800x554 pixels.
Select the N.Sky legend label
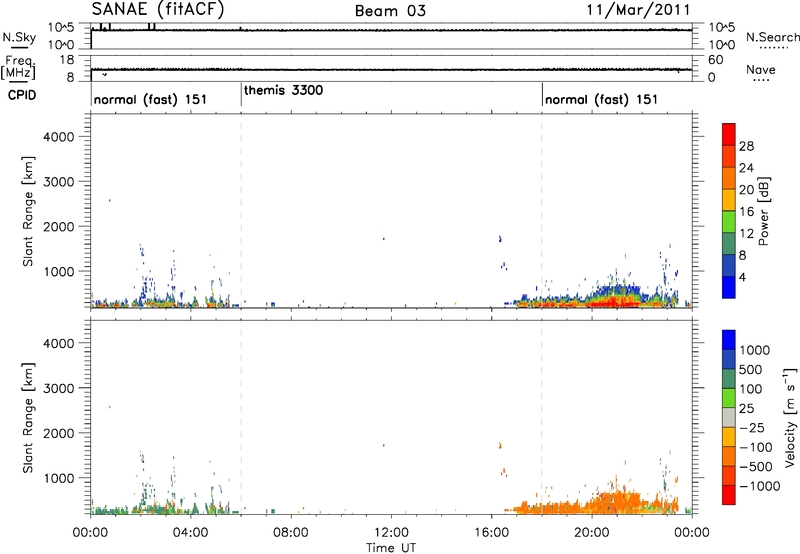(x=19, y=37)
